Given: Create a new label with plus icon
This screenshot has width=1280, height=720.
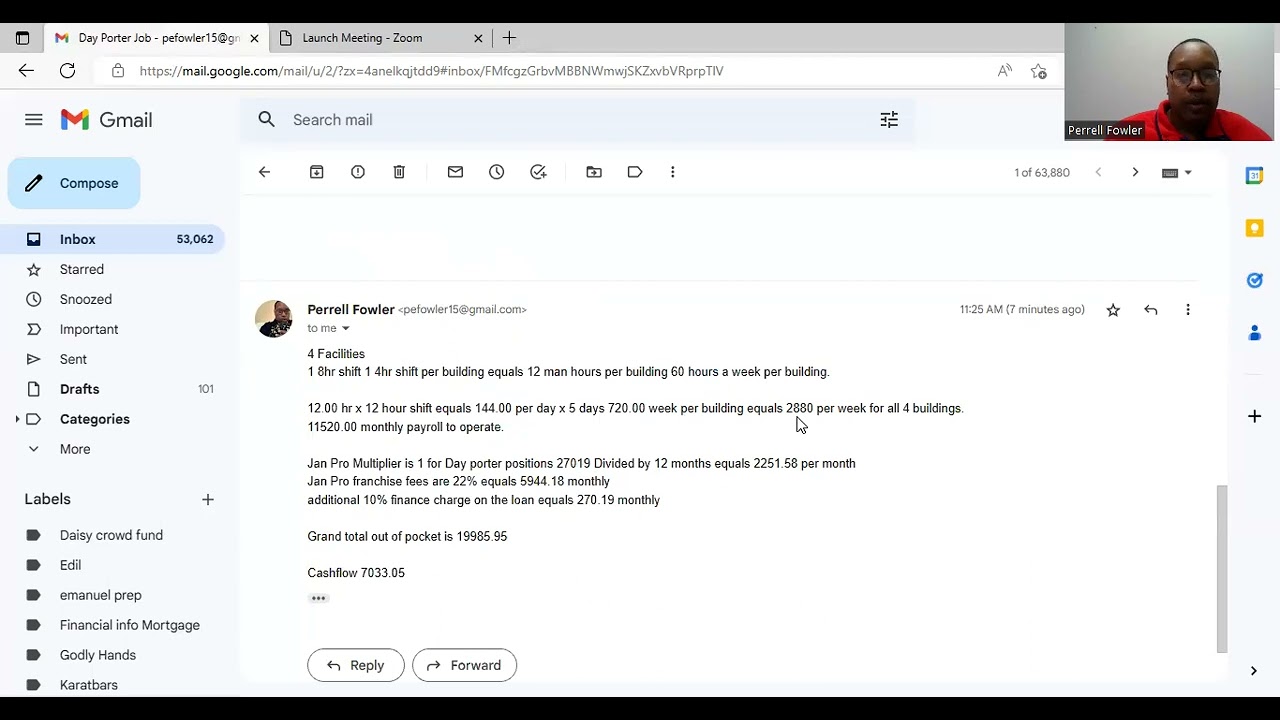Looking at the screenshot, I should point(208,499).
